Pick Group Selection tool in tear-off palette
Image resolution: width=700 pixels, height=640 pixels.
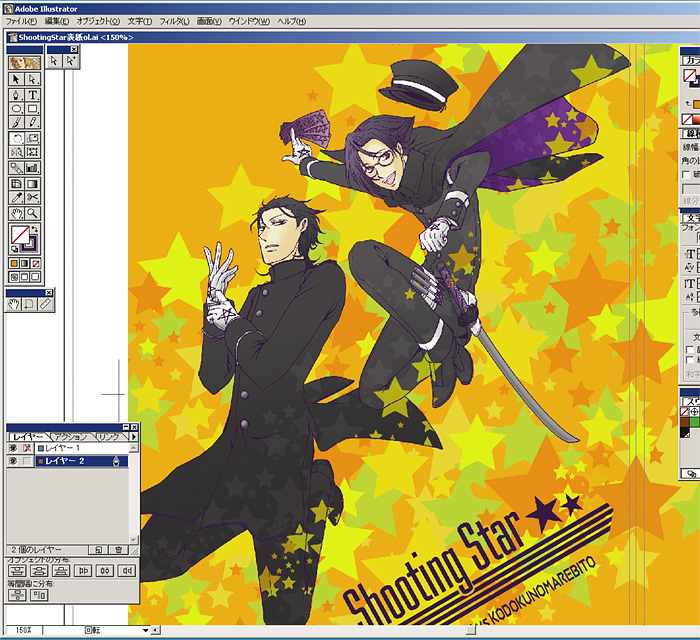[71, 61]
